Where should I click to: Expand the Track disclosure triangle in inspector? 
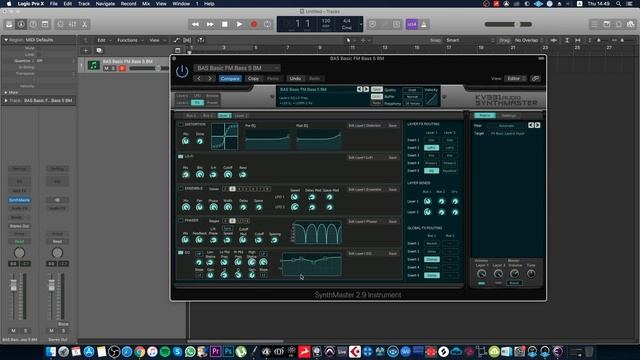[x=6, y=100]
